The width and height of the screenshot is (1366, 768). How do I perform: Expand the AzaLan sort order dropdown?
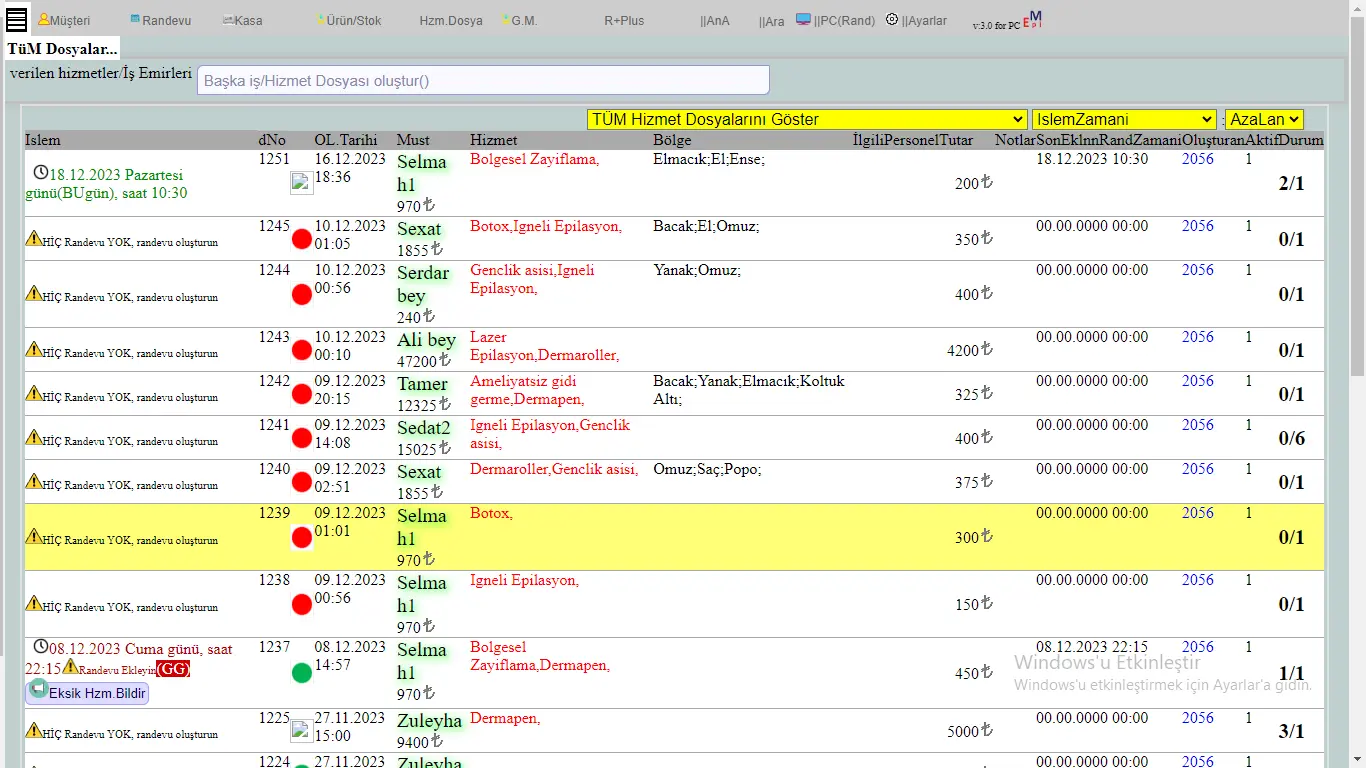1264,119
